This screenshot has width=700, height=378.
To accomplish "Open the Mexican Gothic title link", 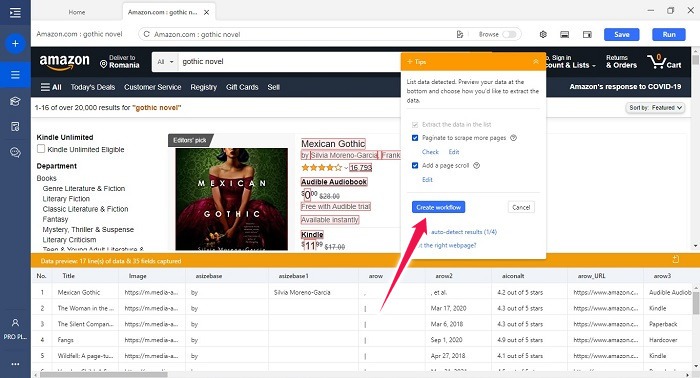I will coord(333,144).
